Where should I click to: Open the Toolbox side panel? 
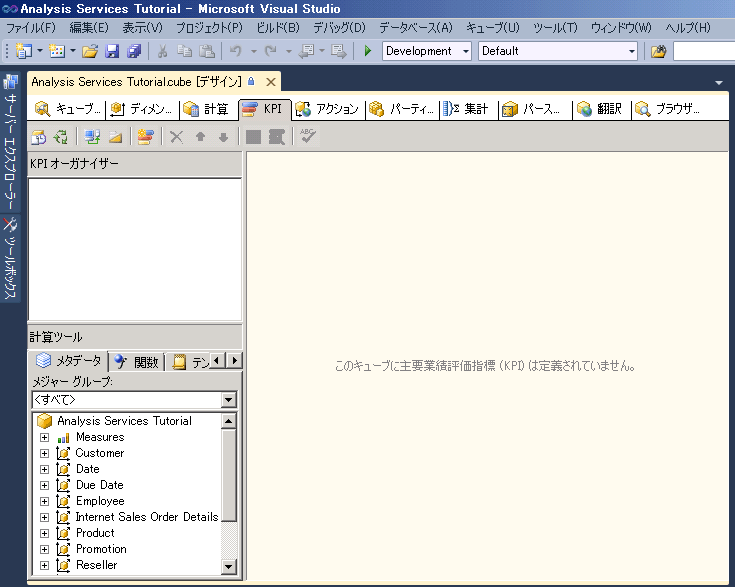tap(10, 258)
